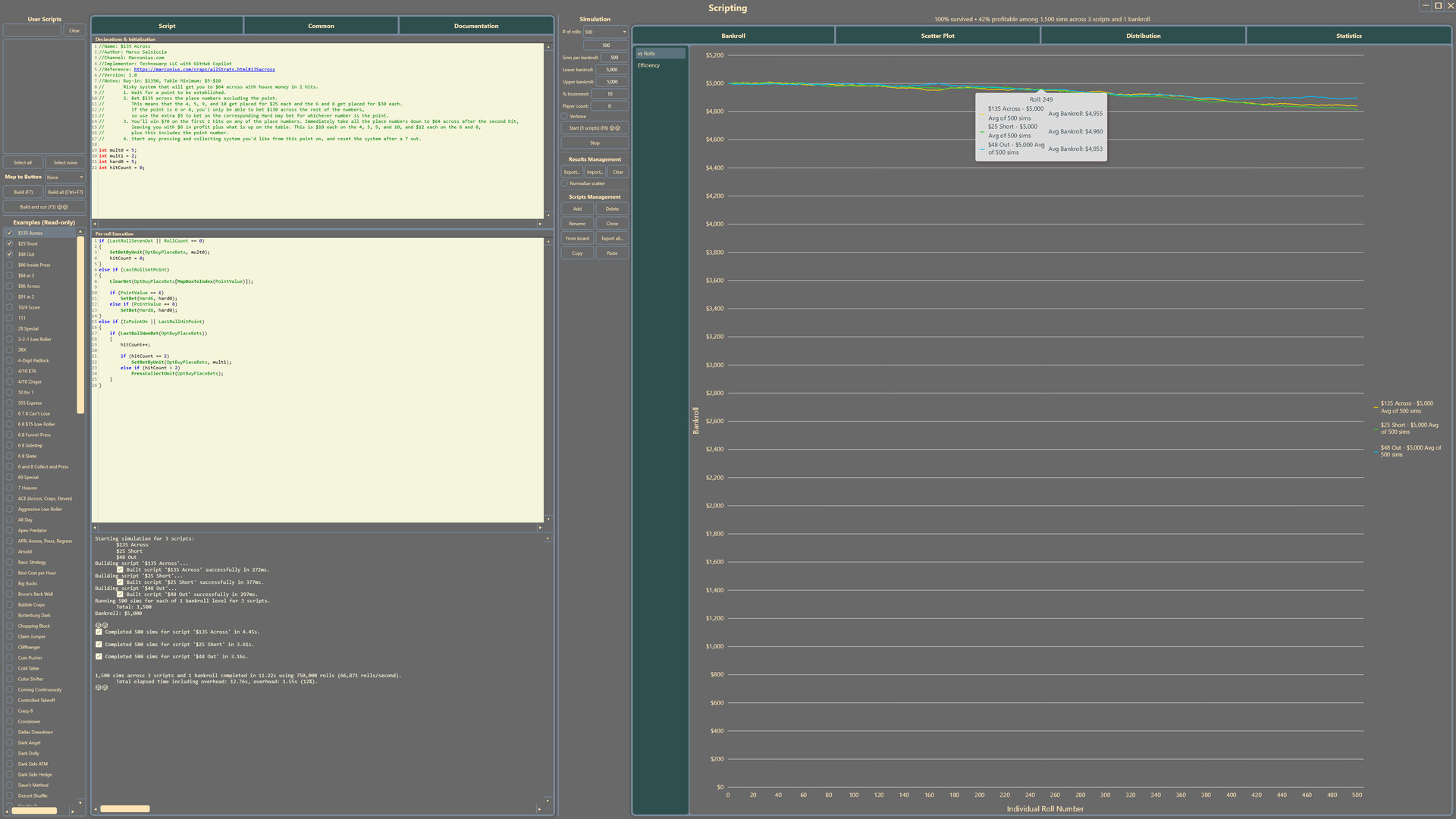
Task: Select Efficiency in the chart view list
Action: coord(648,65)
